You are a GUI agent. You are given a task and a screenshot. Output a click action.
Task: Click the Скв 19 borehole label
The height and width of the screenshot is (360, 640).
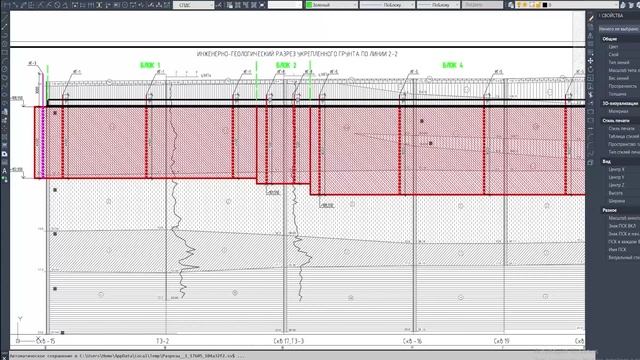pos(501,341)
